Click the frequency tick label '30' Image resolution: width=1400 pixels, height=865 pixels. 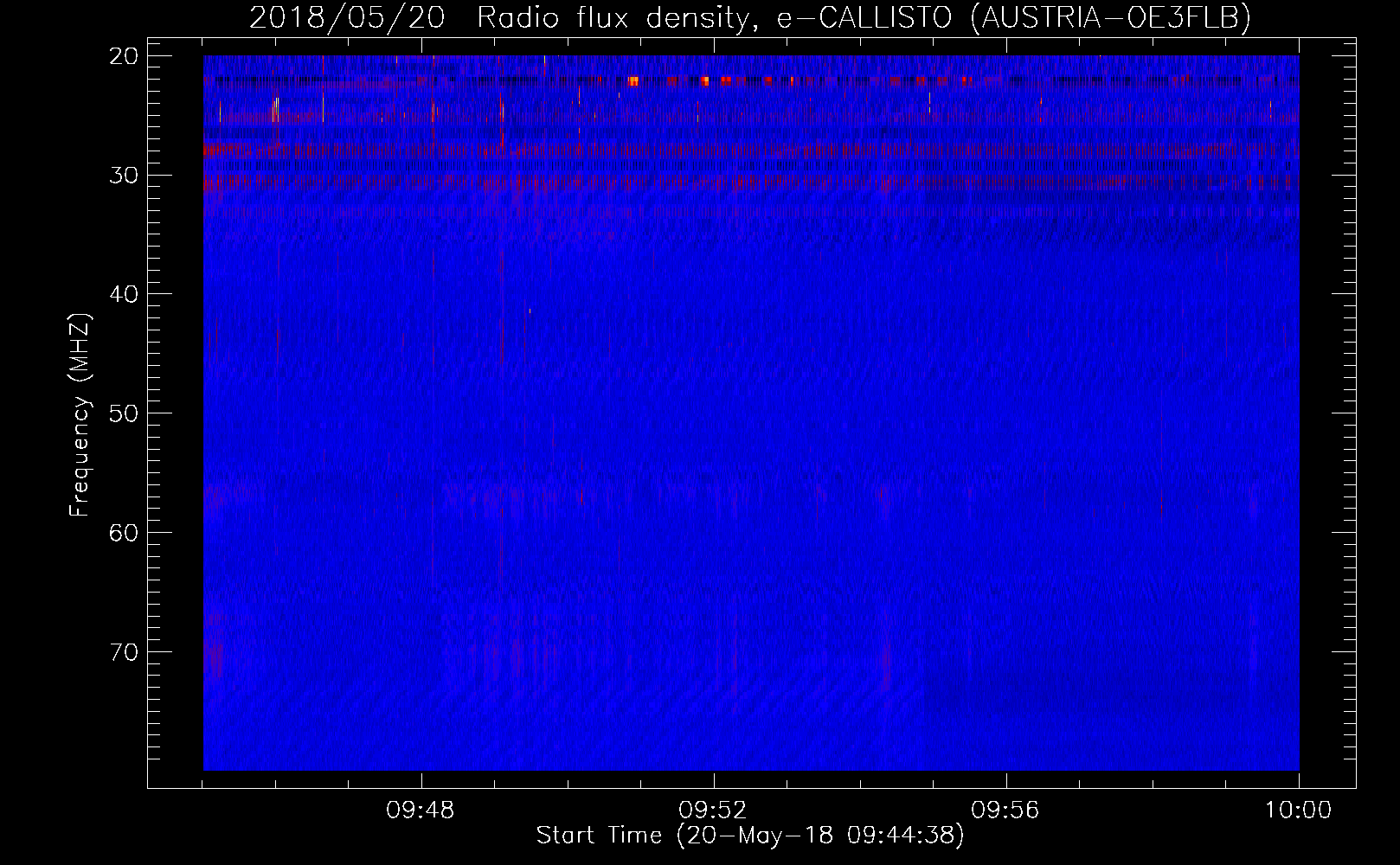click(125, 175)
